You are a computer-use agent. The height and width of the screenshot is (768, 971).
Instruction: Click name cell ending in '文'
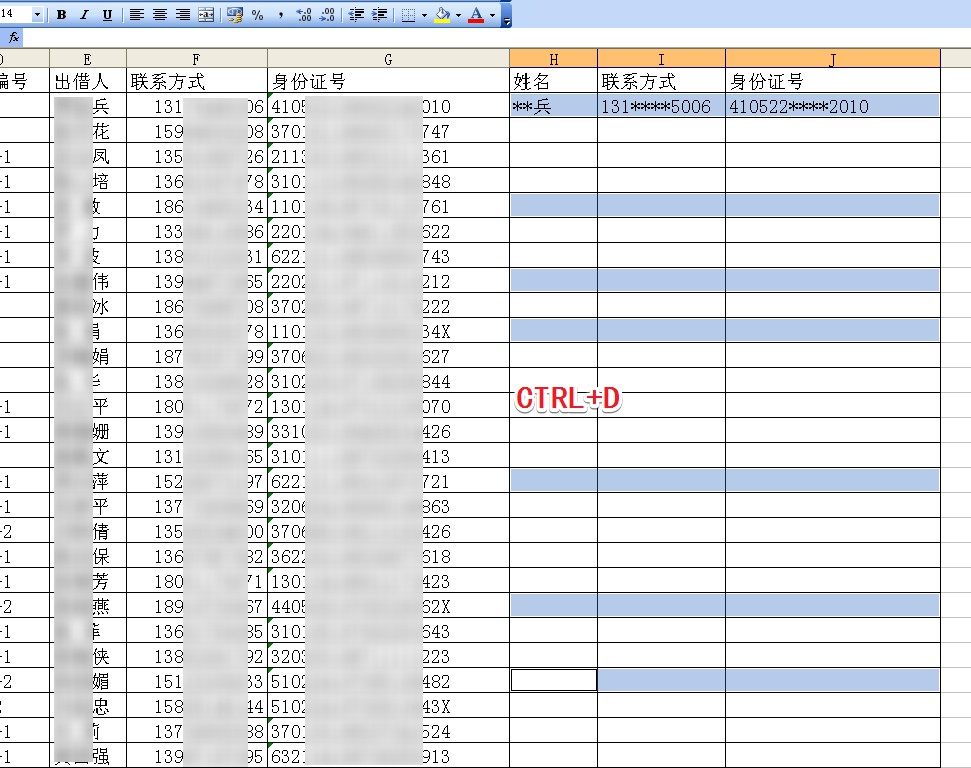point(87,456)
